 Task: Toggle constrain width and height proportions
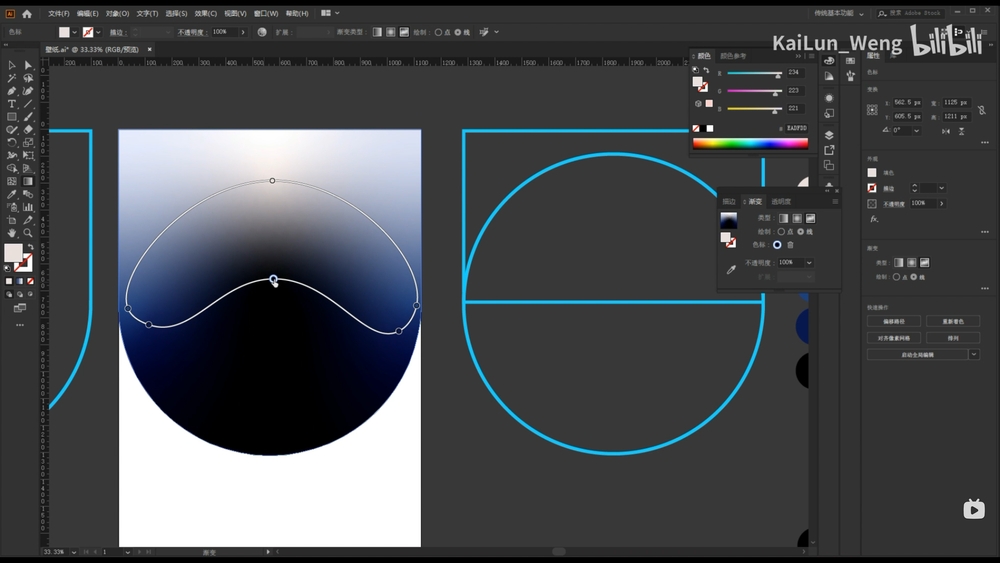[x=982, y=110]
